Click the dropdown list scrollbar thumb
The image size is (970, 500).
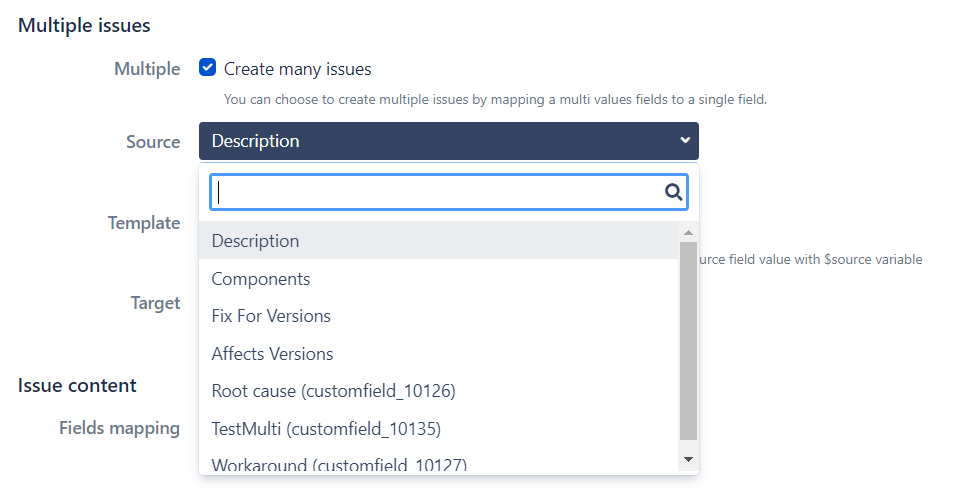(688, 340)
